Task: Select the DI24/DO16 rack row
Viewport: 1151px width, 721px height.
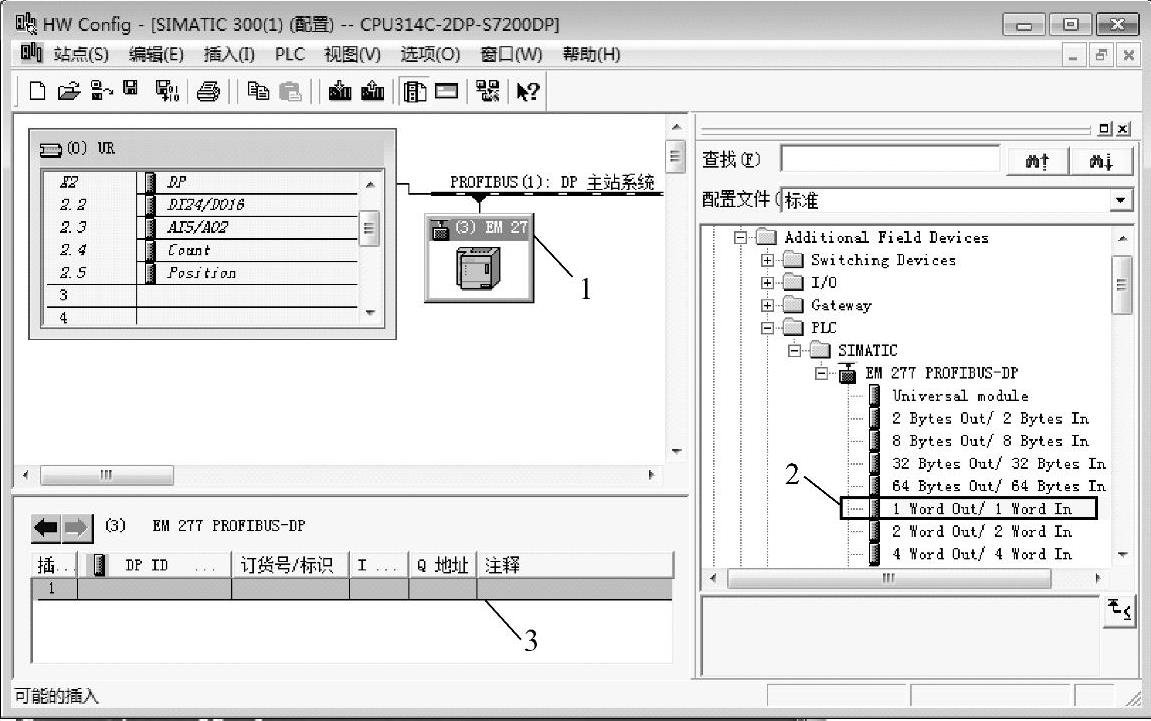Action: pos(201,205)
